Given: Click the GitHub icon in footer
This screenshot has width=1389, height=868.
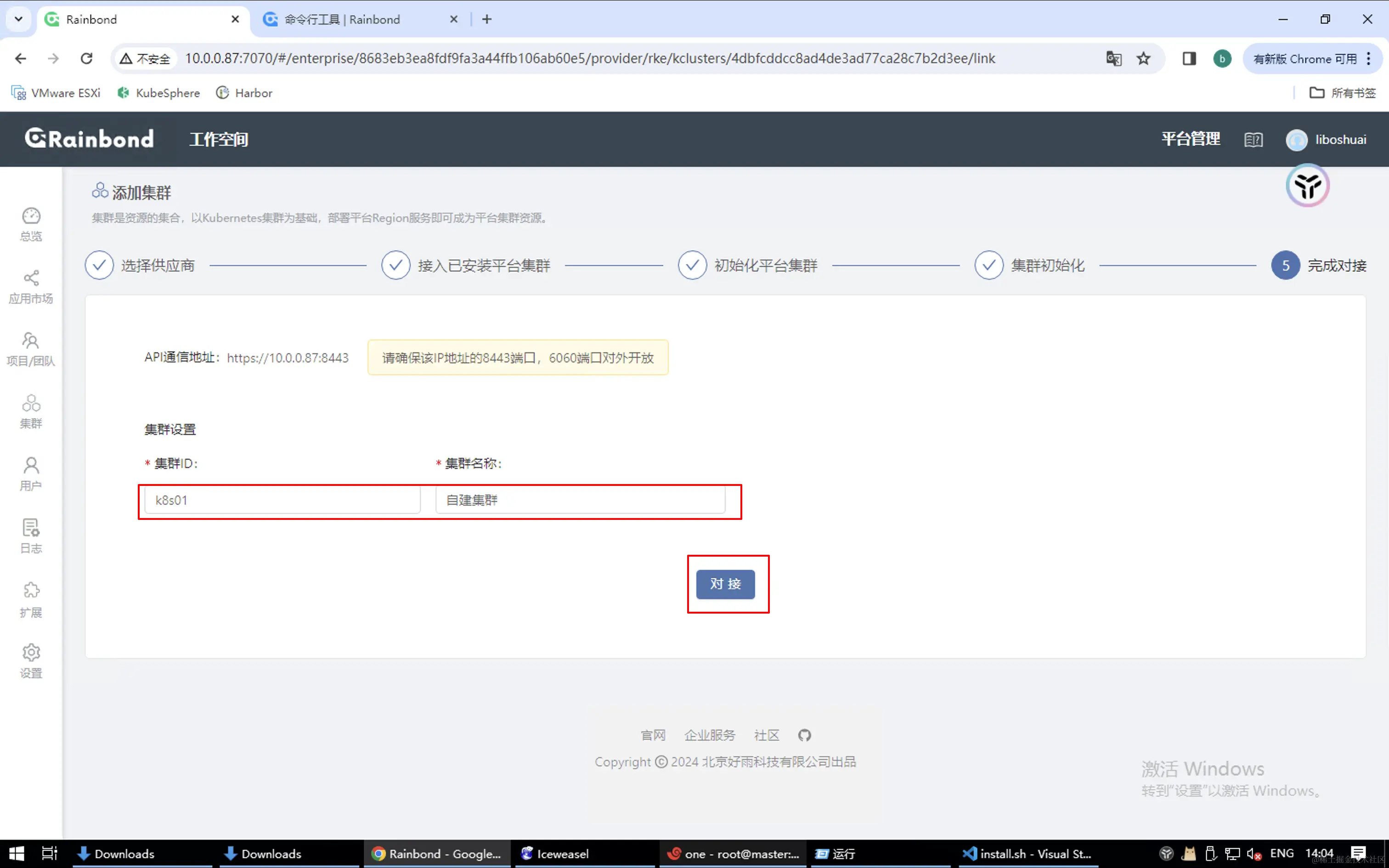Looking at the screenshot, I should click(804, 735).
